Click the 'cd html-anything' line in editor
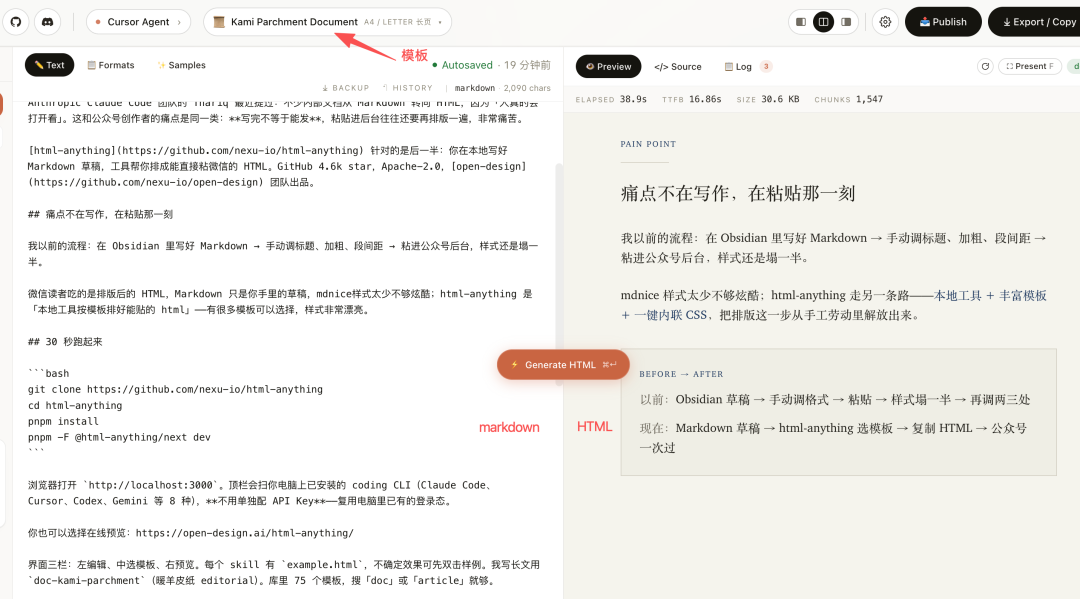Viewport: 1080px width, 599px height. [x=75, y=406]
